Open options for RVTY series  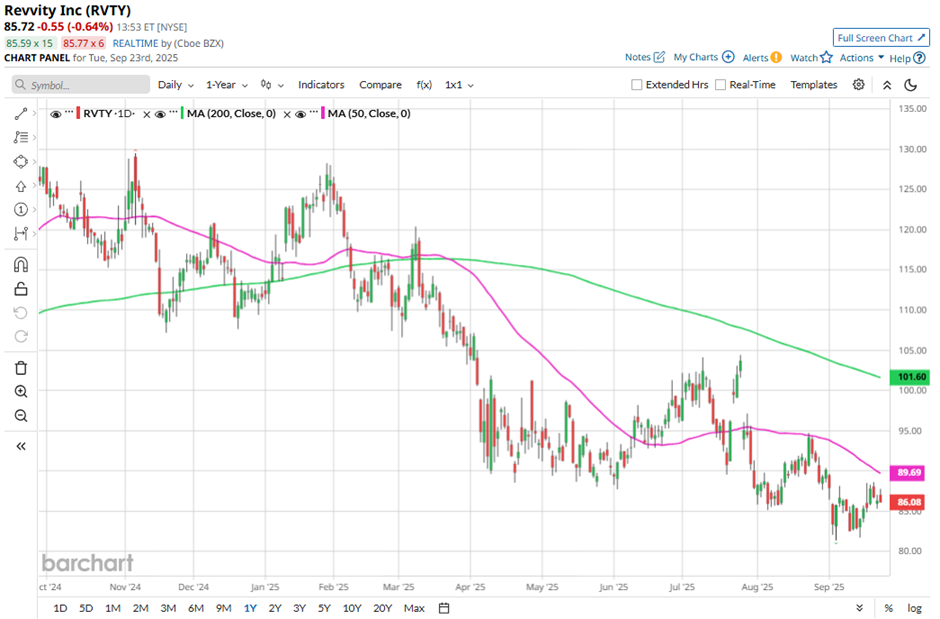pyautogui.click(x=69, y=112)
